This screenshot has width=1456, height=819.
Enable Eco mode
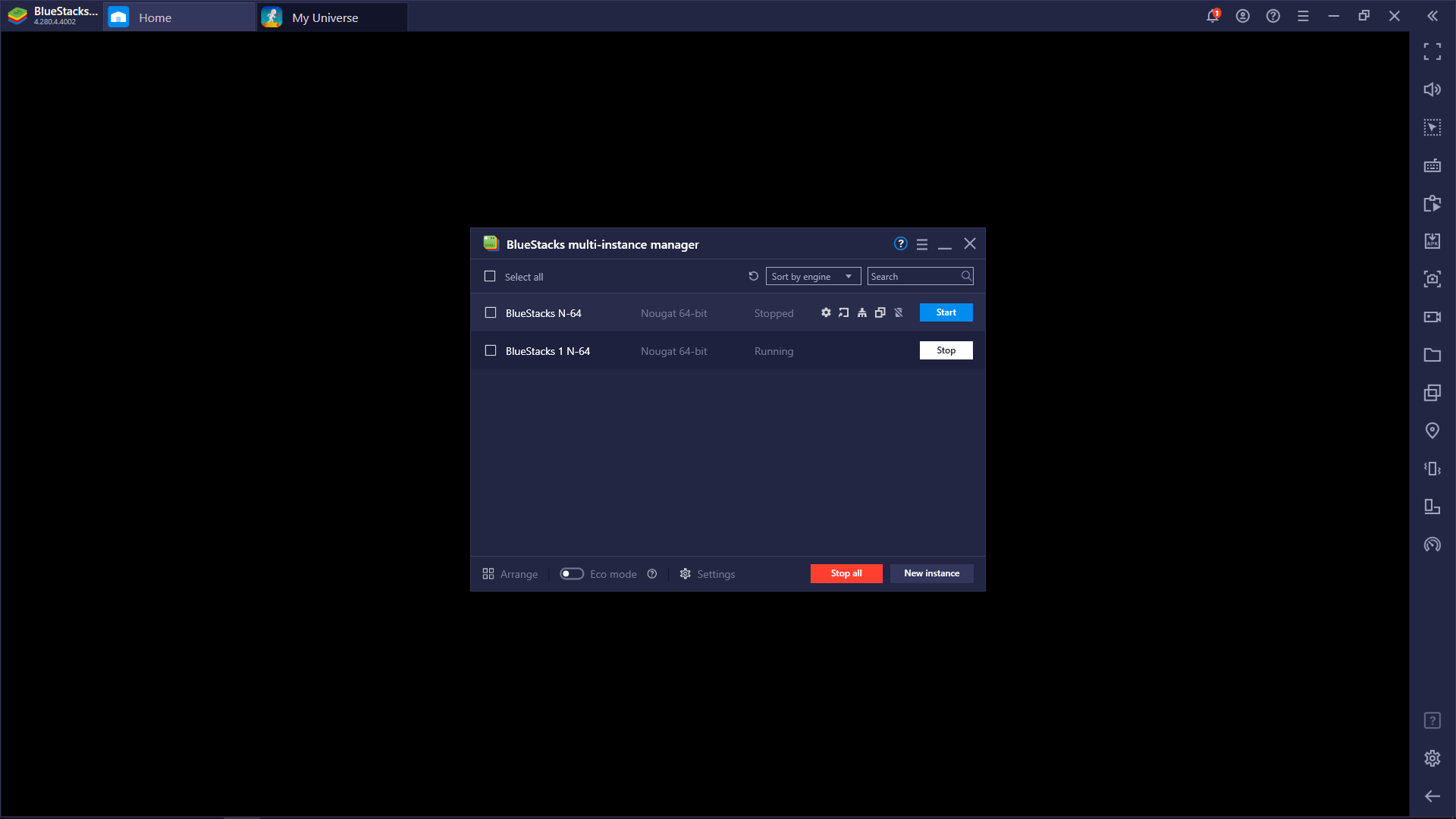(572, 574)
